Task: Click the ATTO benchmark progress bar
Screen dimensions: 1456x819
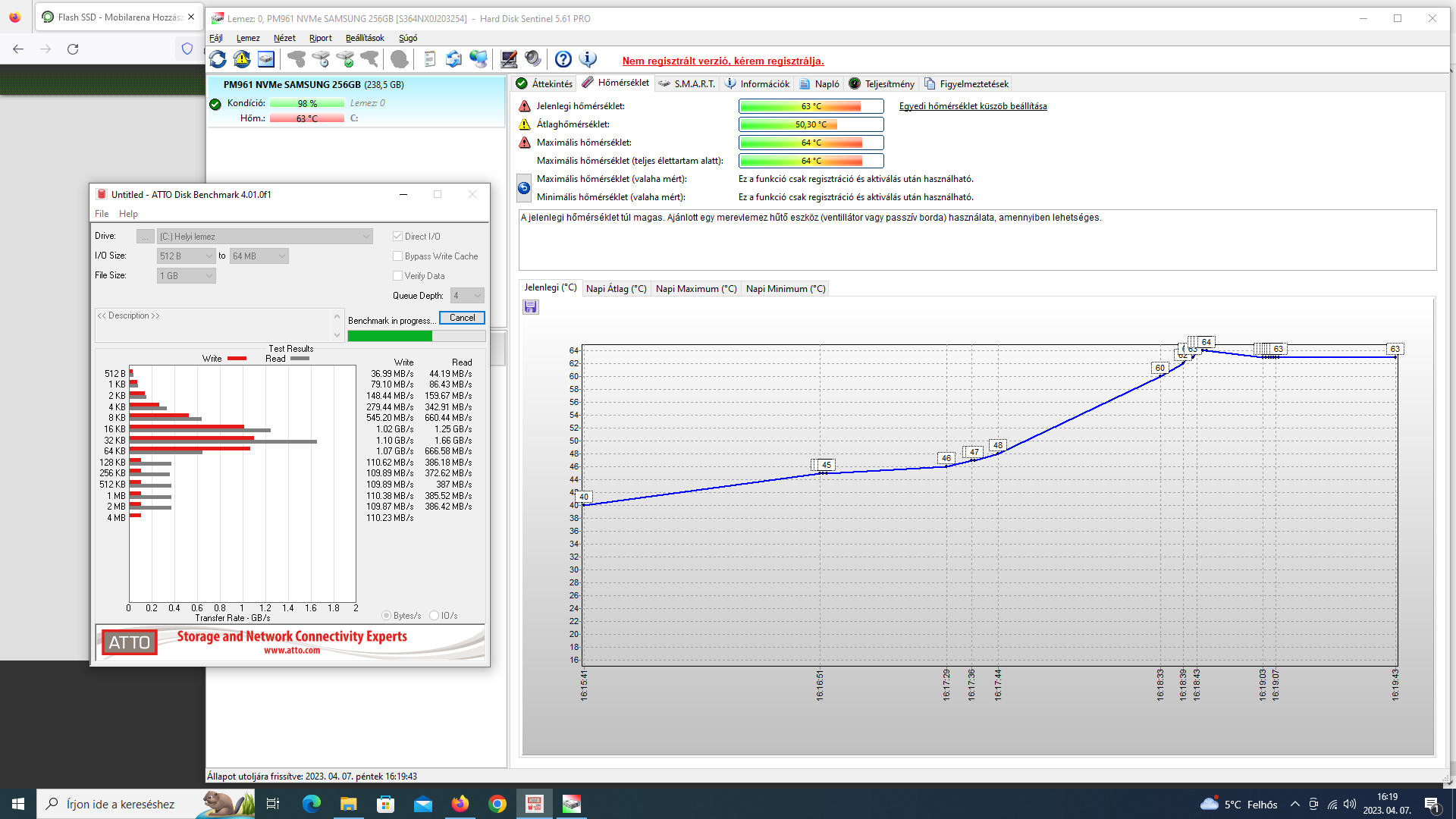Action: (416, 336)
